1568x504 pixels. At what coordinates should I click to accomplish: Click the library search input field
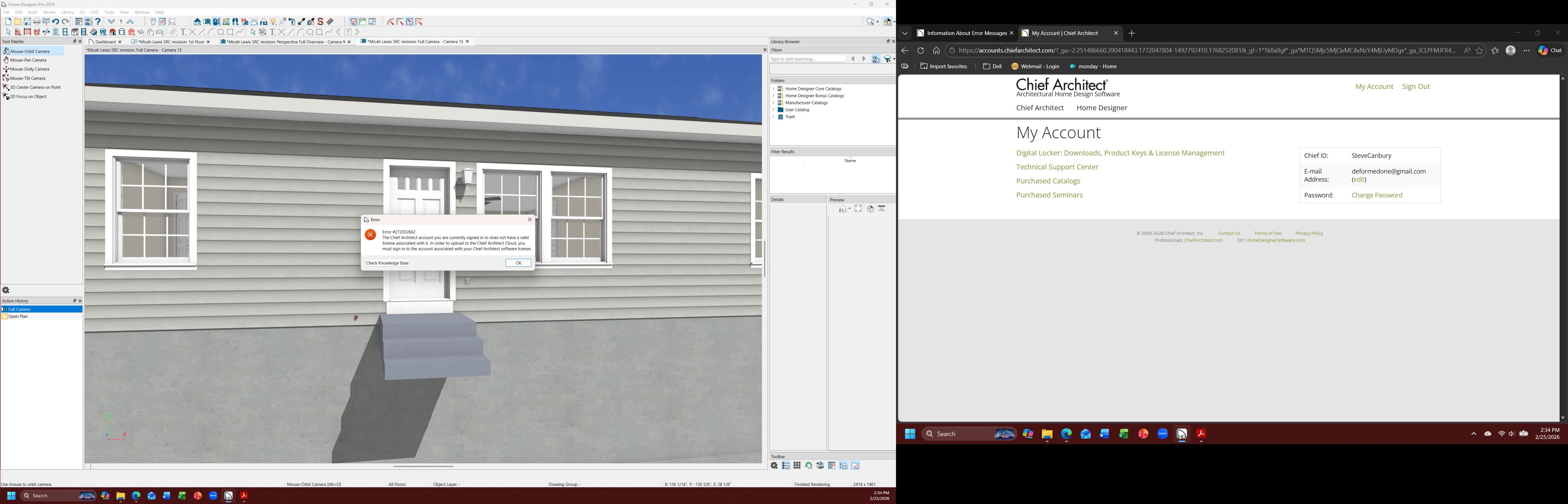pyautogui.click(x=807, y=59)
